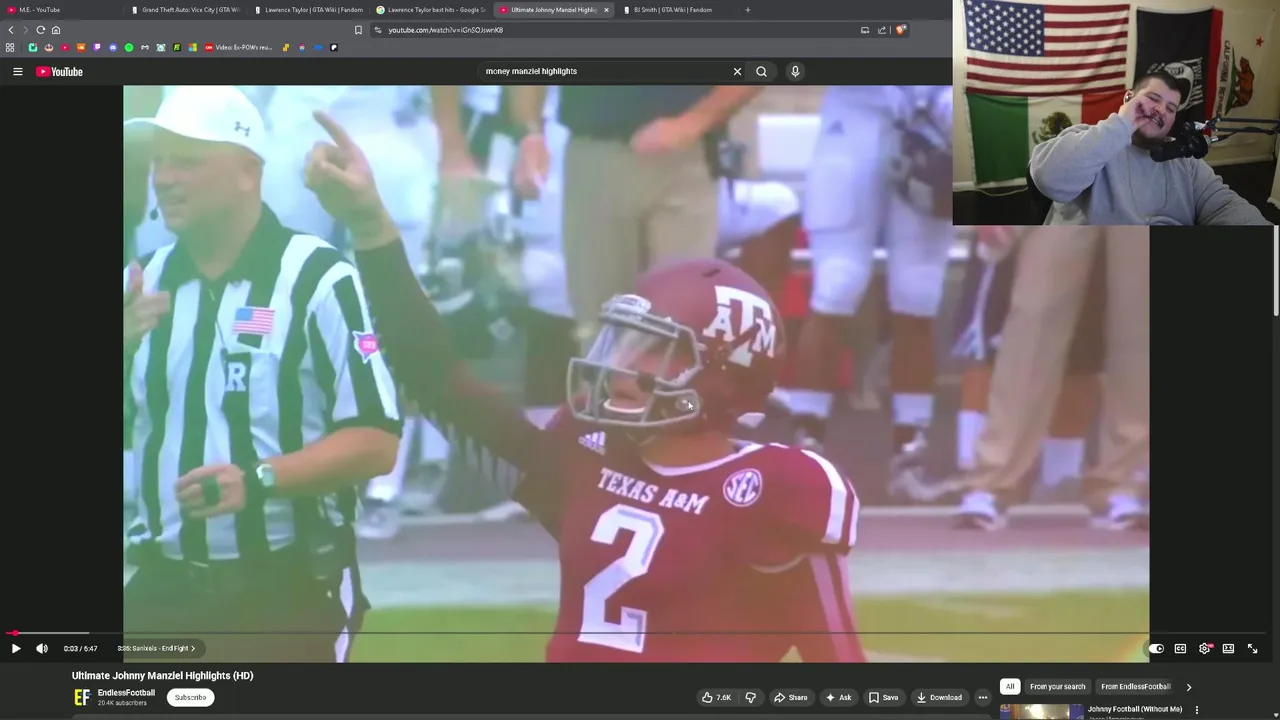Download the video
The width and height of the screenshot is (1280, 720).
click(x=939, y=697)
